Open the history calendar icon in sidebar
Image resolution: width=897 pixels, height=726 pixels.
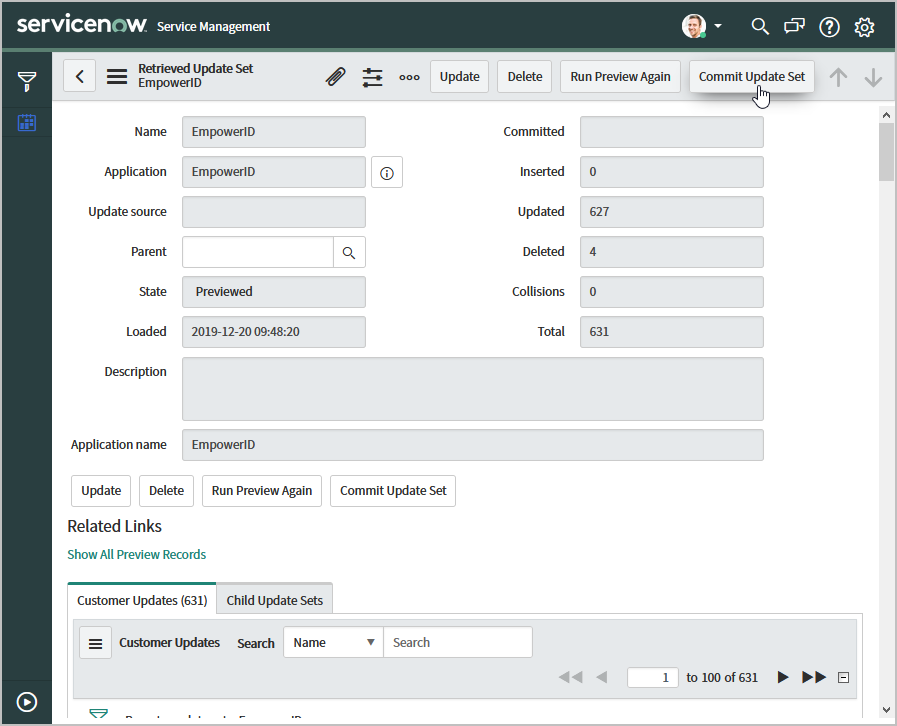click(27, 123)
